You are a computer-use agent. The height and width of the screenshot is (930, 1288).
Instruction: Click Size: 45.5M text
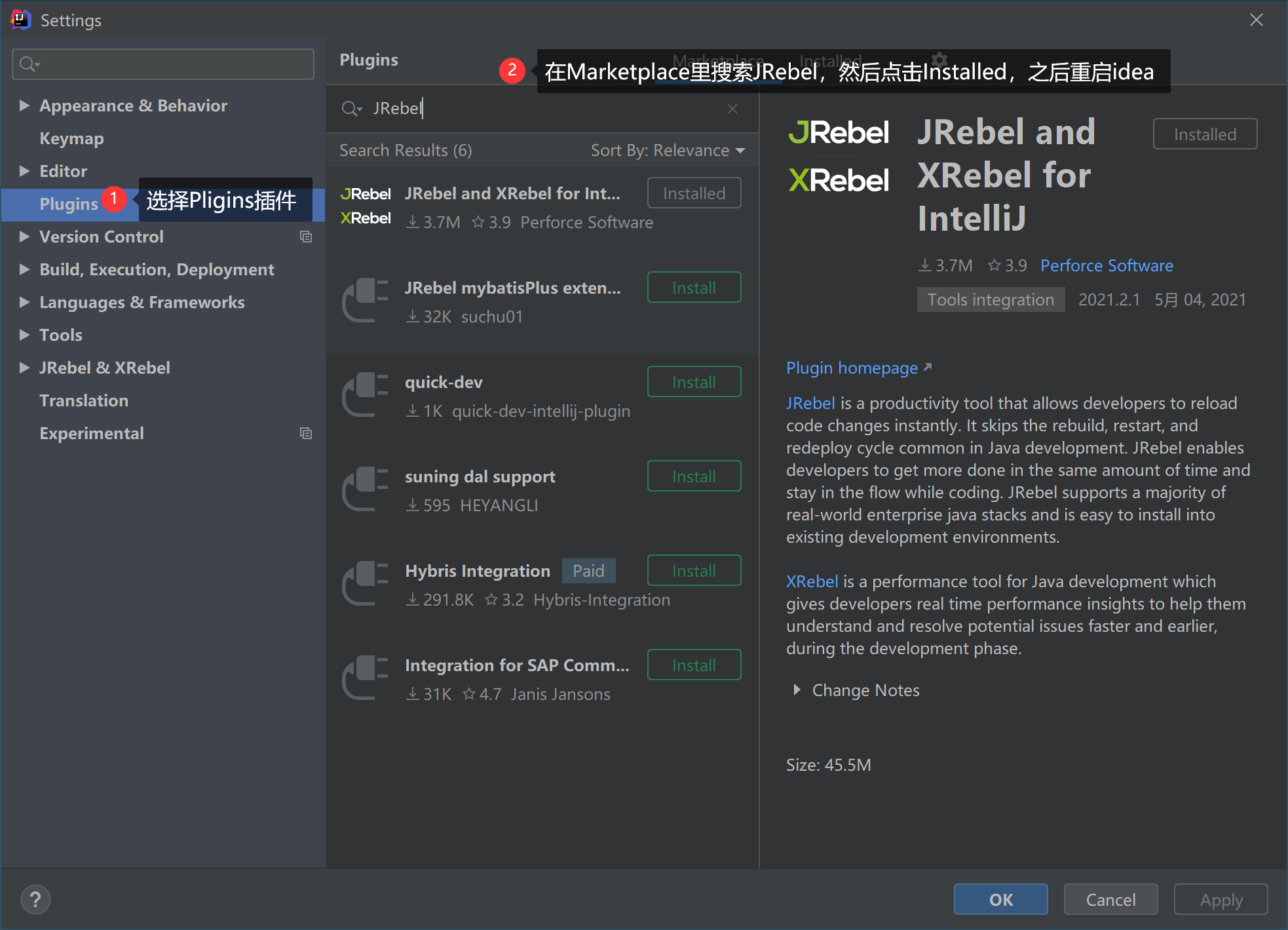pos(829,765)
